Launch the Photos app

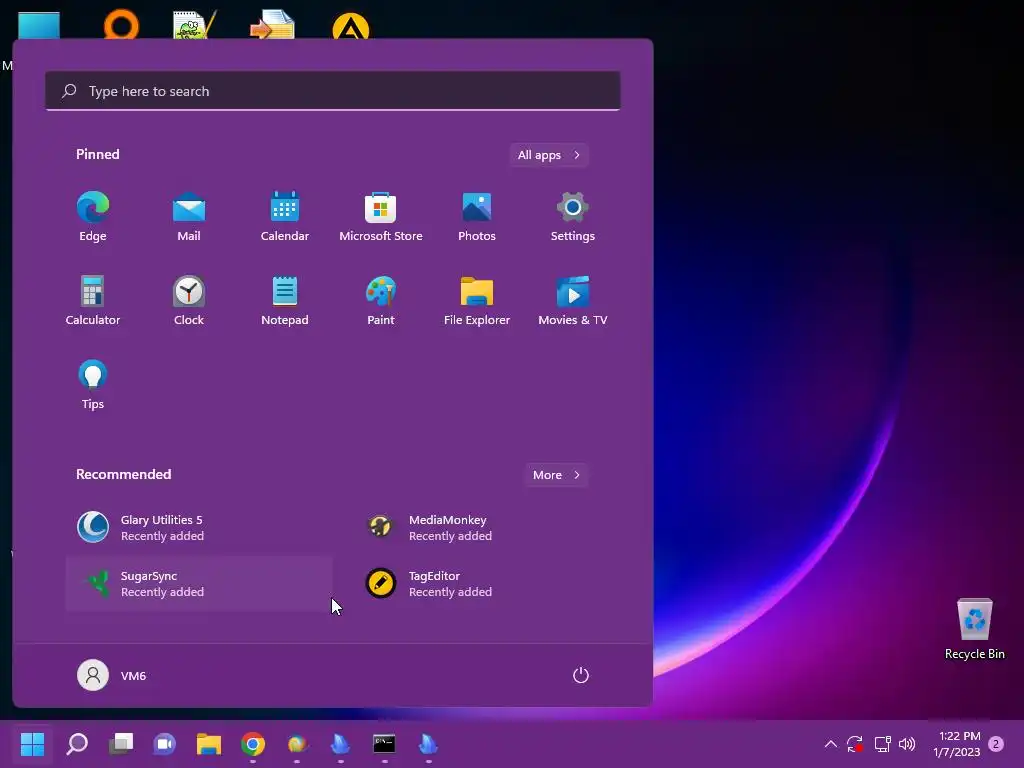click(477, 217)
